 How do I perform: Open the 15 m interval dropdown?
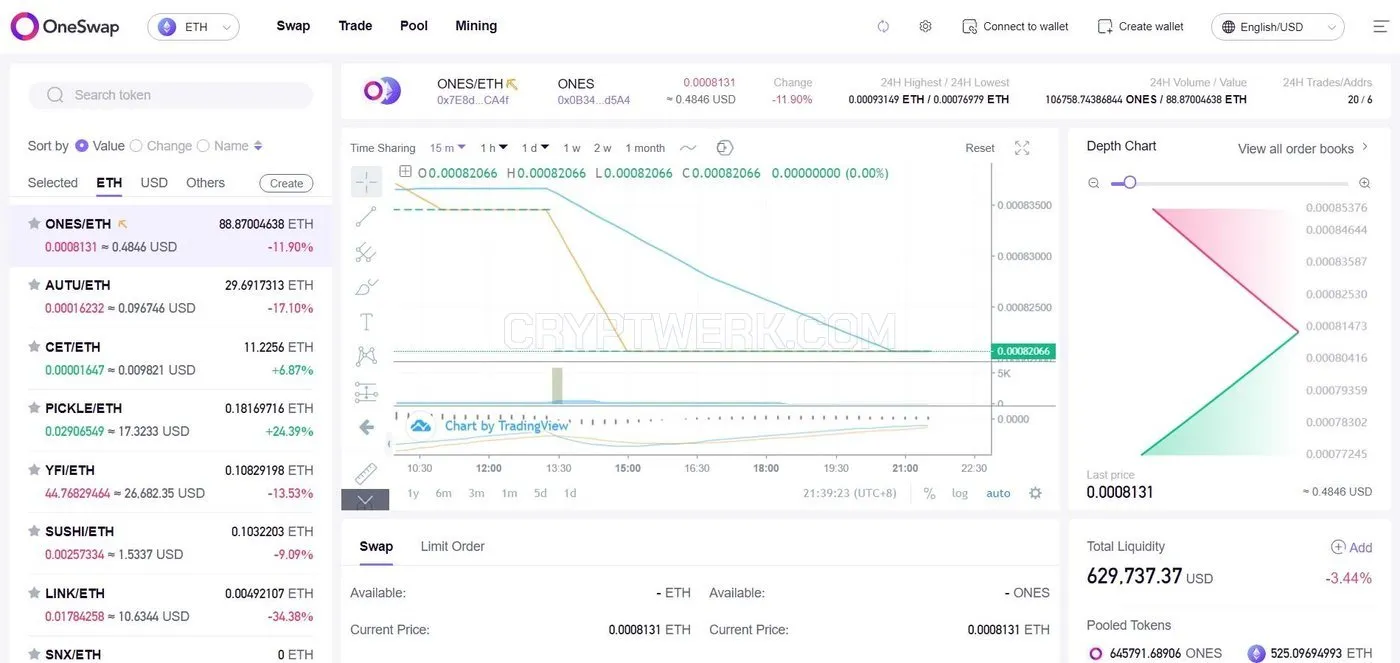(448, 148)
